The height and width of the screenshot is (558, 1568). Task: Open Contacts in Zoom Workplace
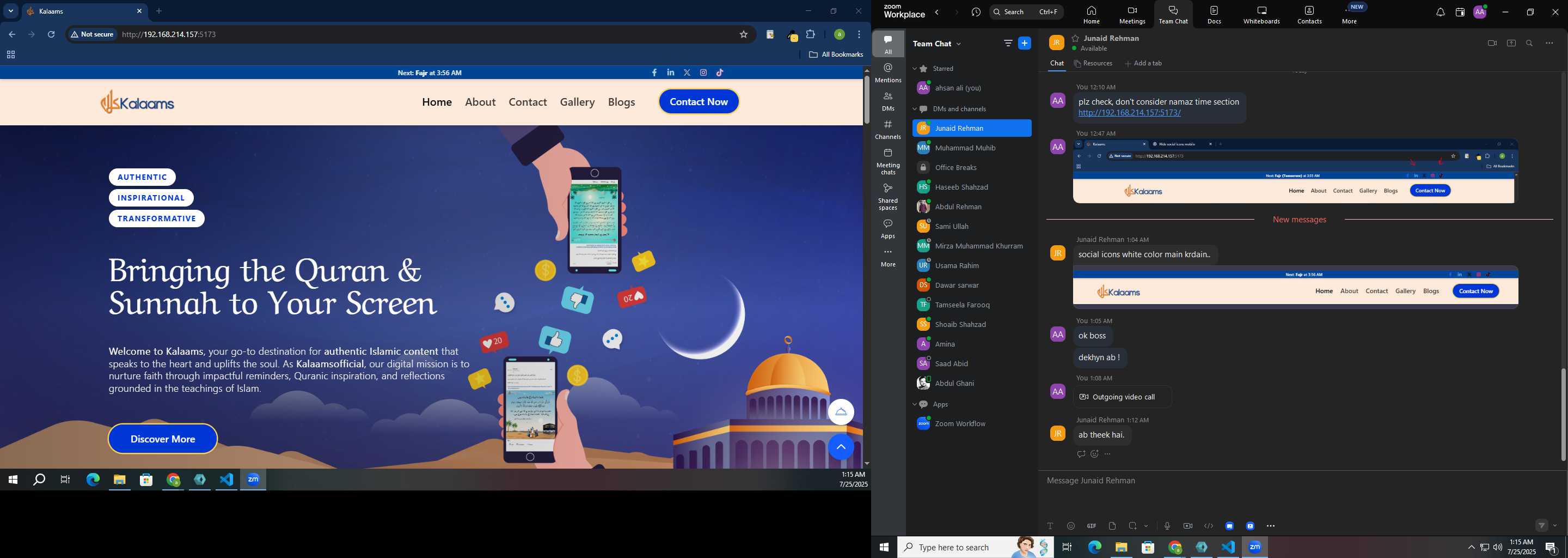click(1309, 14)
